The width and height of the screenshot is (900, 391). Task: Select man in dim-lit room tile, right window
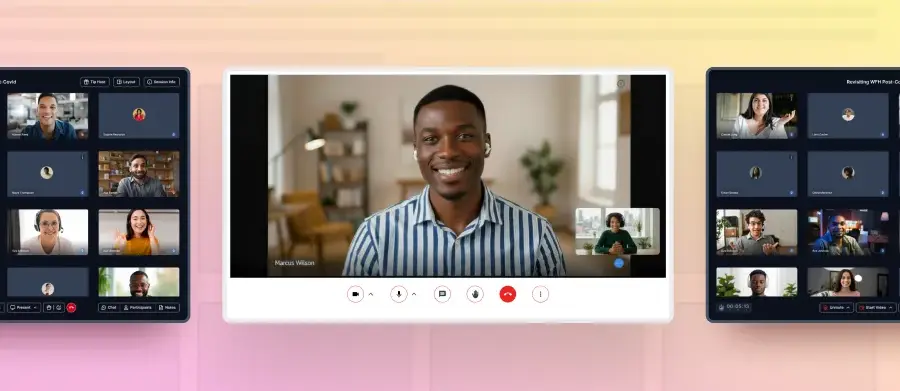[x=848, y=232]
